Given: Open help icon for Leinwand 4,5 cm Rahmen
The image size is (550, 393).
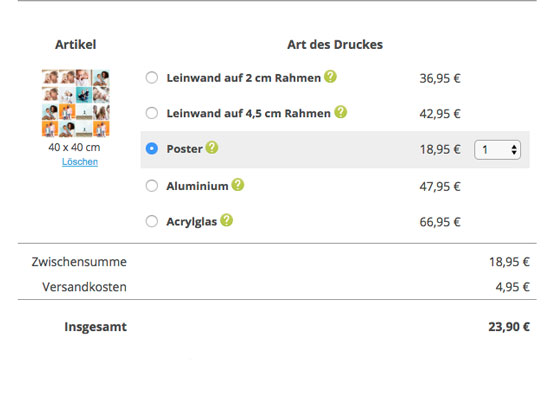Looking at the screenshot, I should pyautogui.click(x=340, y=112).
